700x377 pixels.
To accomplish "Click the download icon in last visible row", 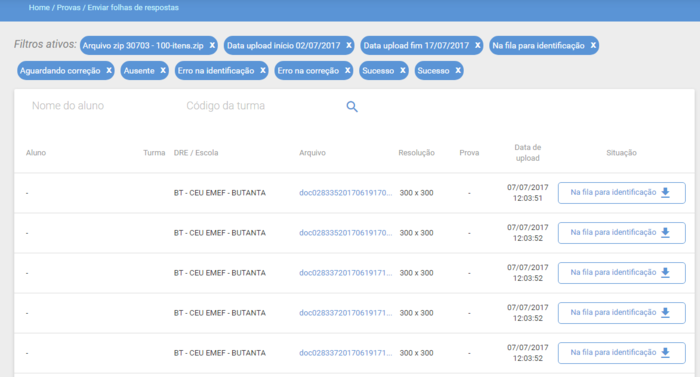I will (665, 352).
